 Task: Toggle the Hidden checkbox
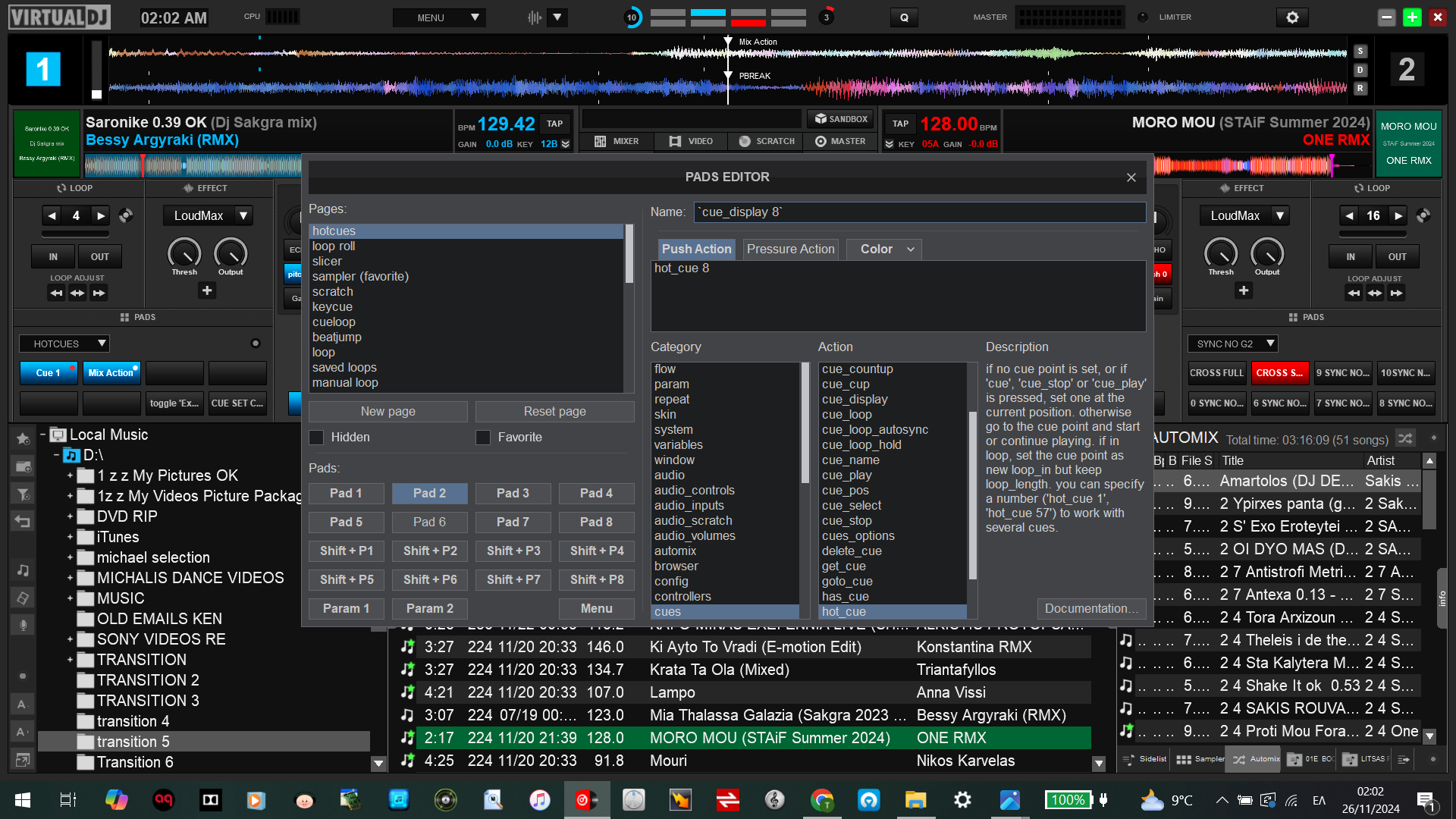click(316, 438)
